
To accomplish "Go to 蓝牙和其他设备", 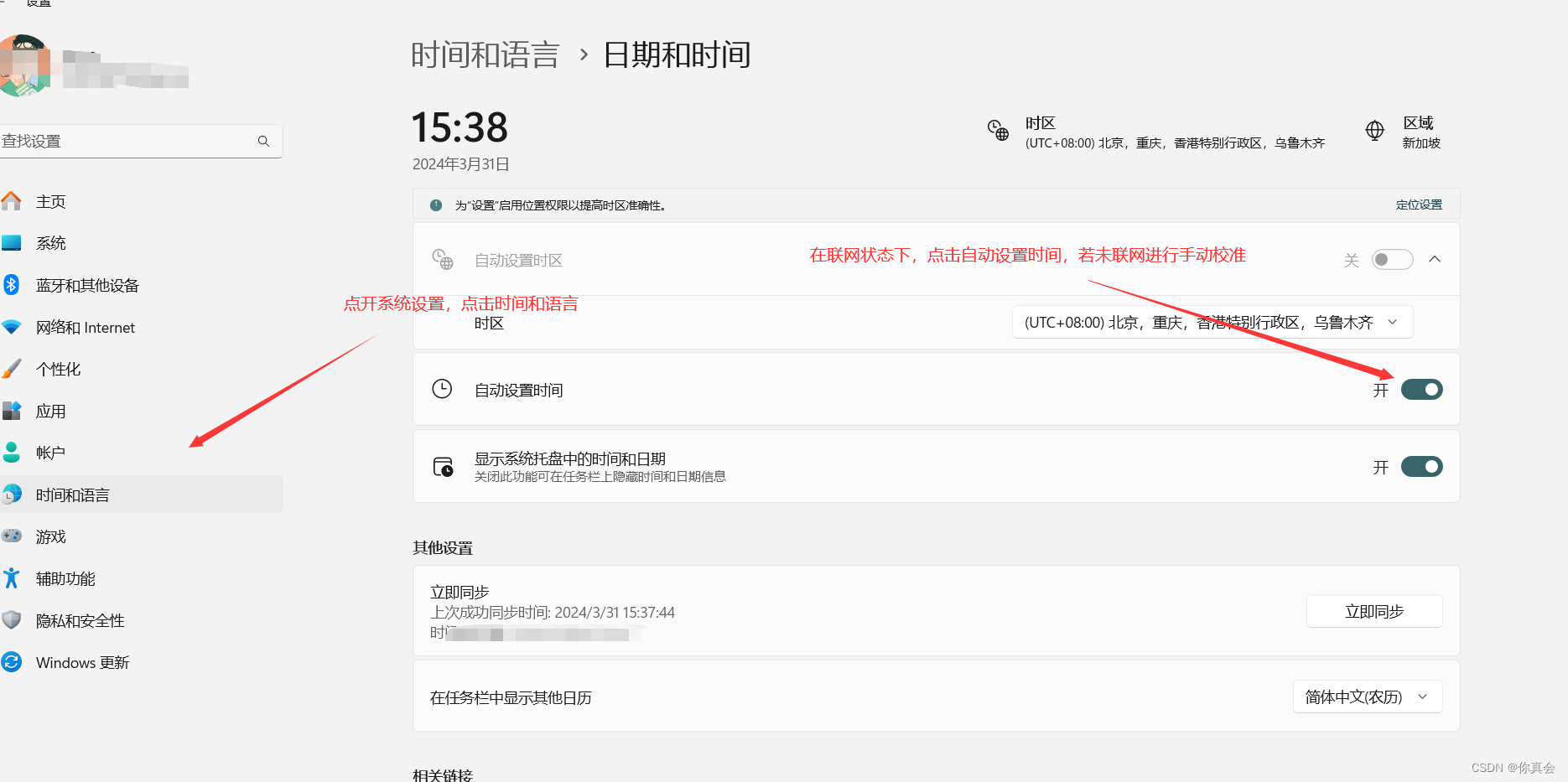I will pos(141,285).
